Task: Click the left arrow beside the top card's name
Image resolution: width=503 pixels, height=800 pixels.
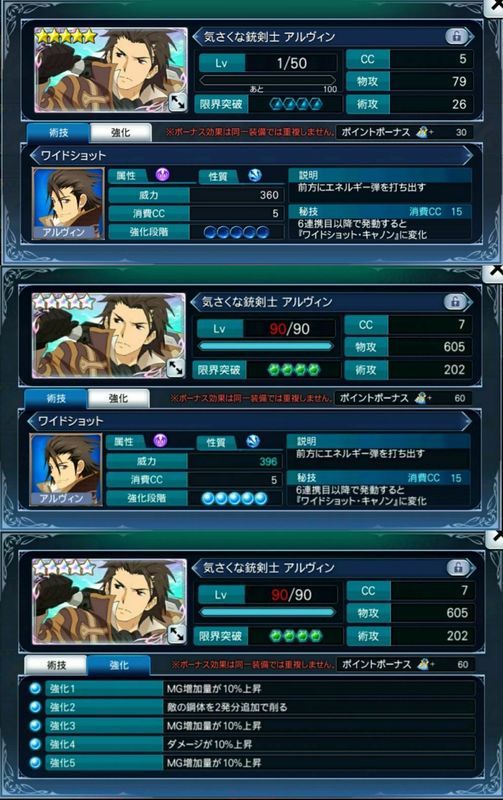Action: click(x=197, y=37)
